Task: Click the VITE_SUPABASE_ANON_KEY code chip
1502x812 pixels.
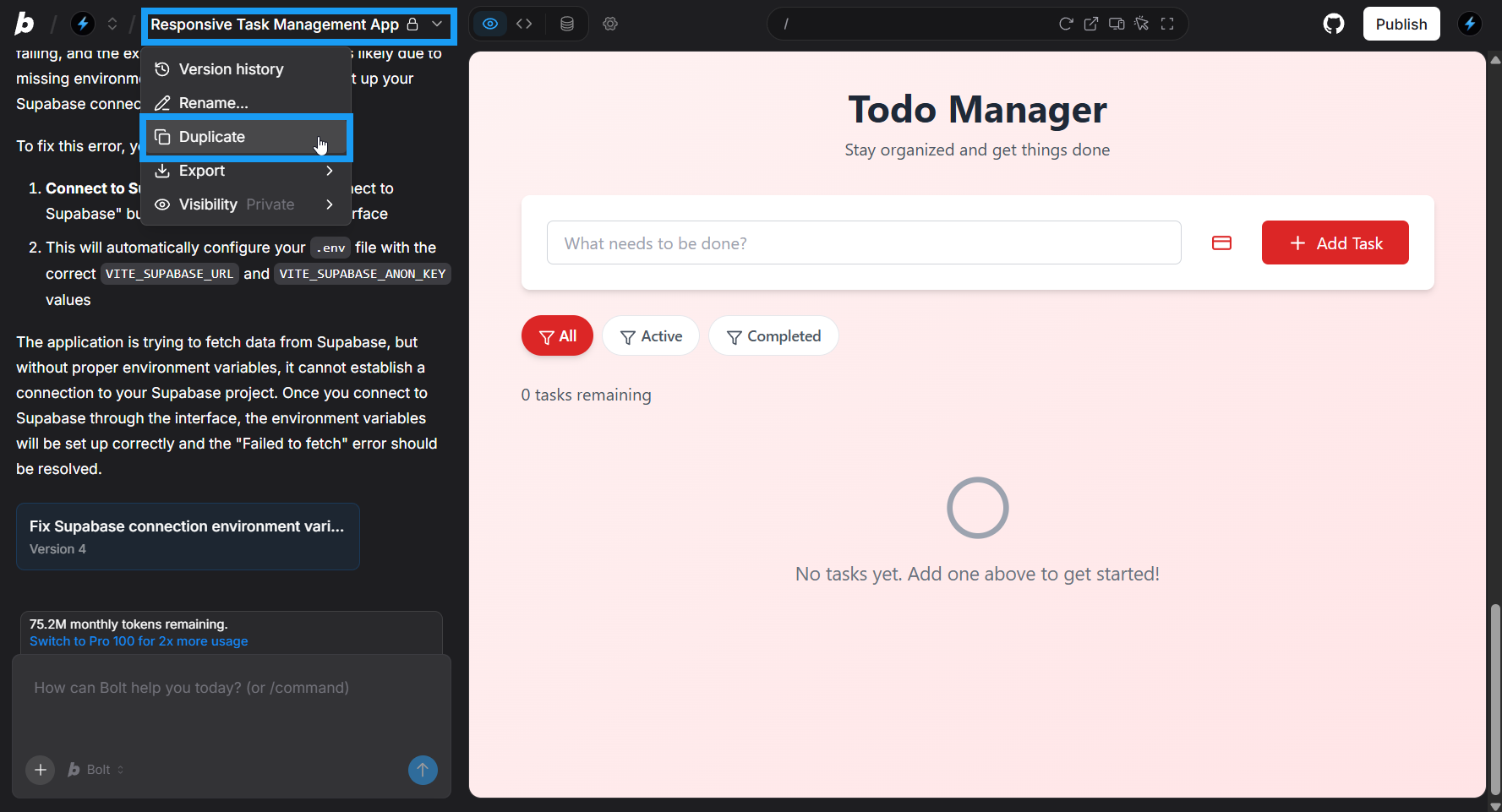Action: click(363, 274)
